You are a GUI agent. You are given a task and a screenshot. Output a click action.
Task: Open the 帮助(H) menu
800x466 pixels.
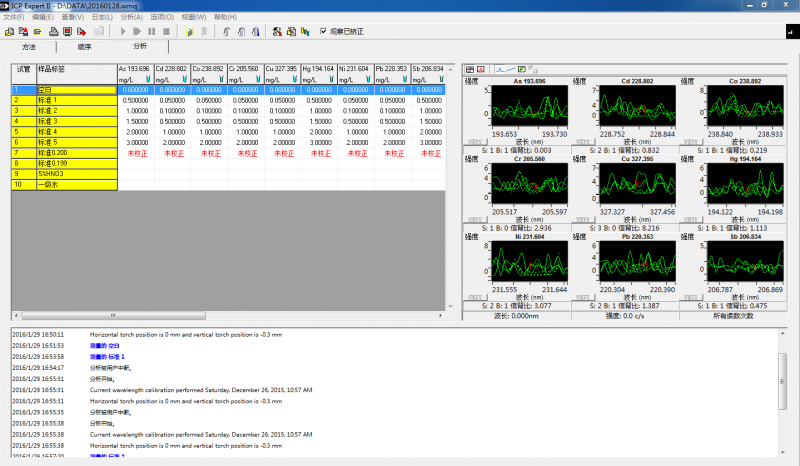tap(226, 17)
